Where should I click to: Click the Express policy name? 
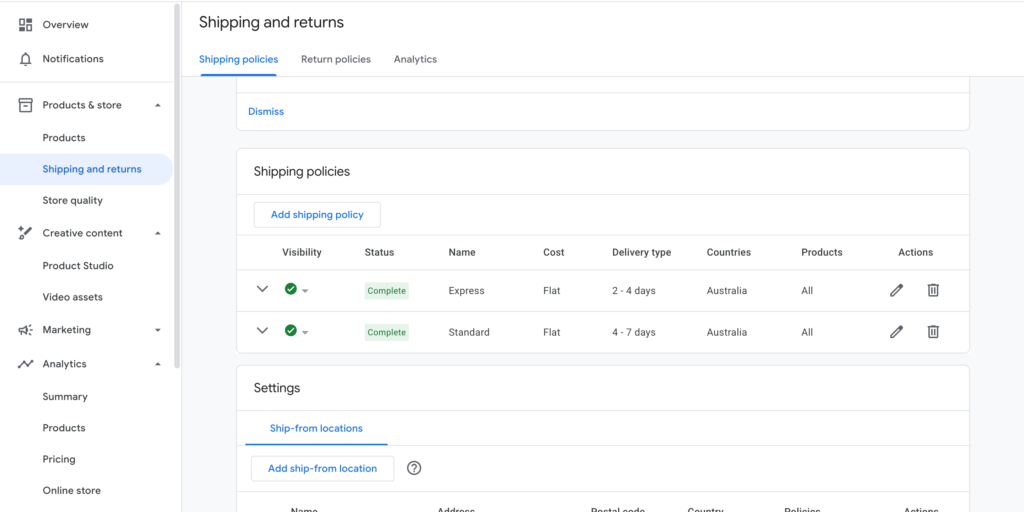(x=466, y=291)
